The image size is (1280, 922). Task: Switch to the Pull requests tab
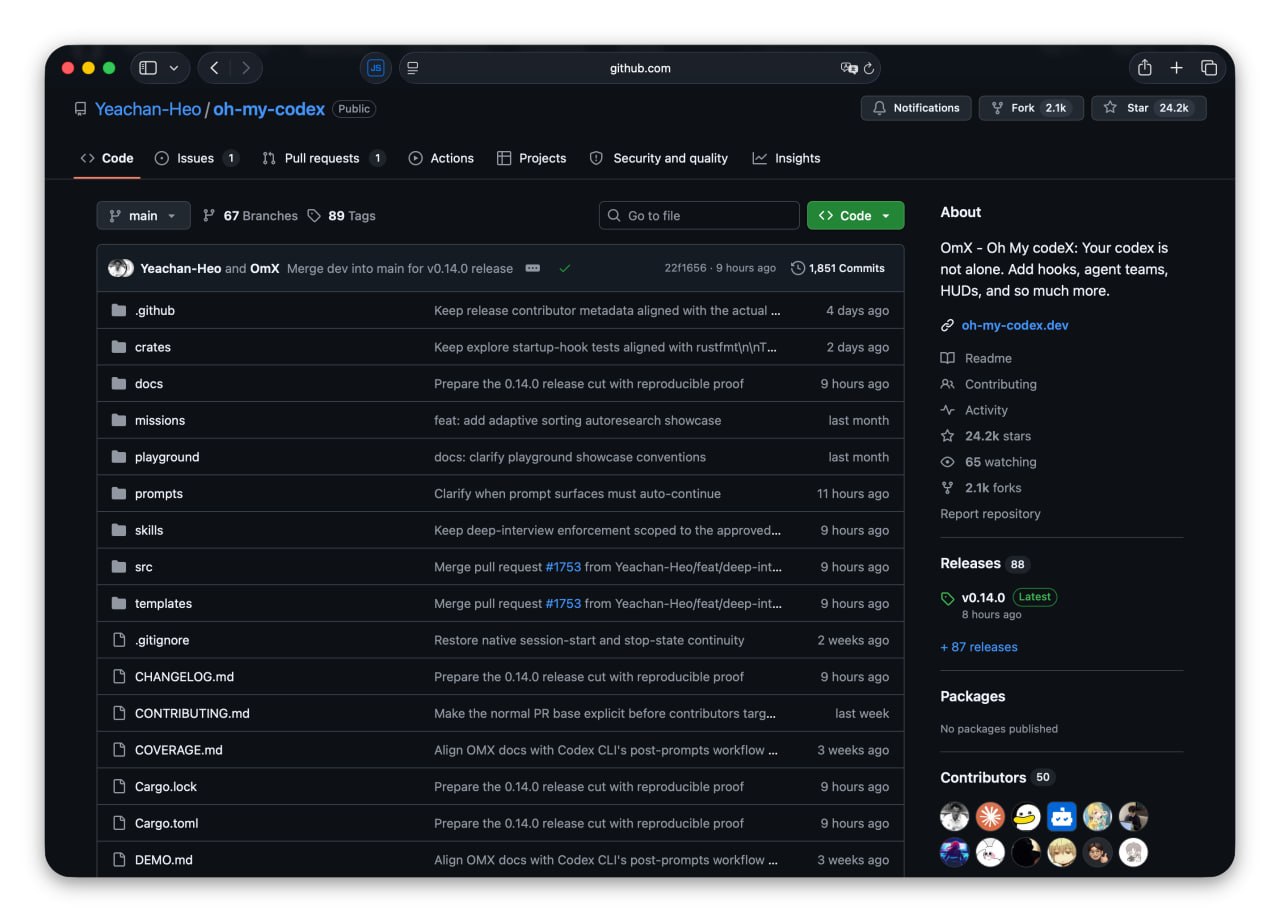point(321,158)
